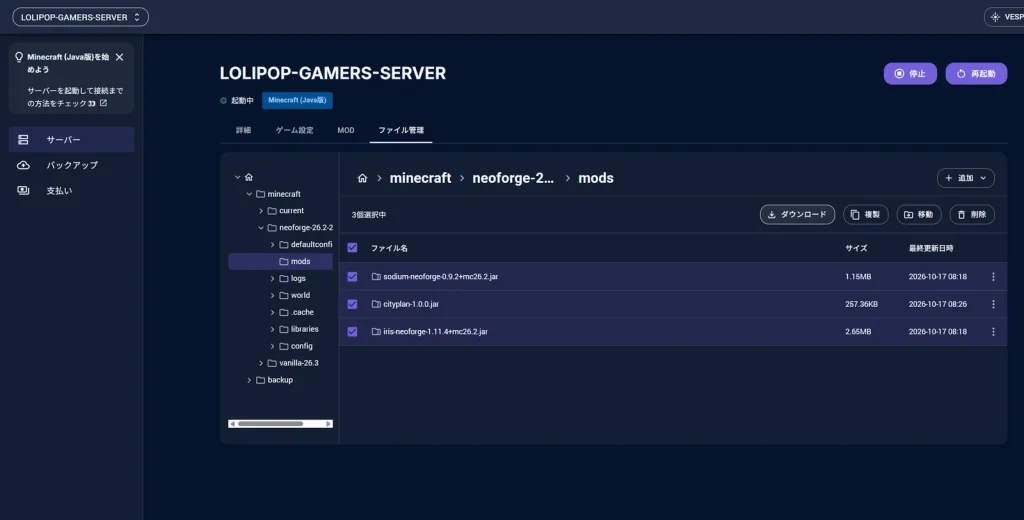This screenshot has width=1024, height=520.
Task: Expand the world folder in the tree
Action: pyautogui.click(x=272, y=295)
